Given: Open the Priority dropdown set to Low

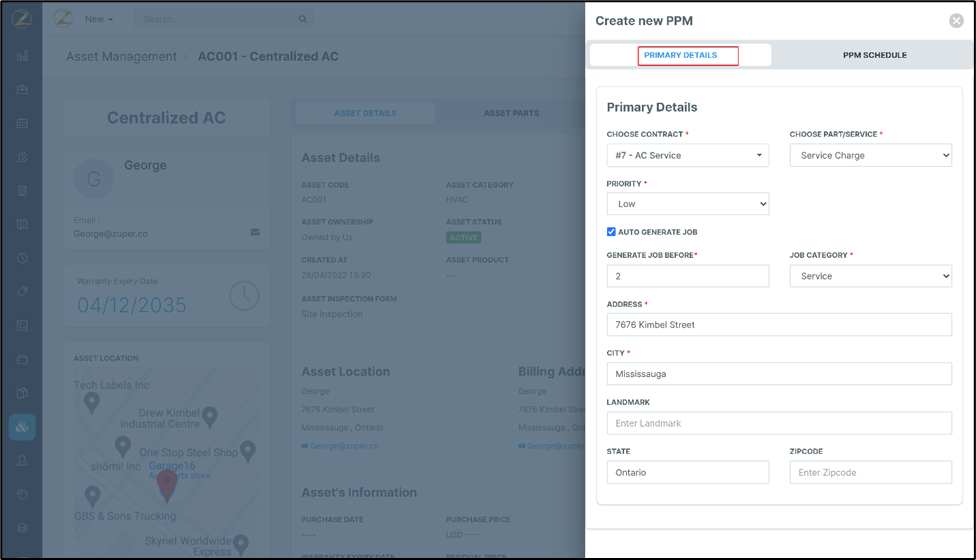Looking at the screenshot, I should point(688,204).
